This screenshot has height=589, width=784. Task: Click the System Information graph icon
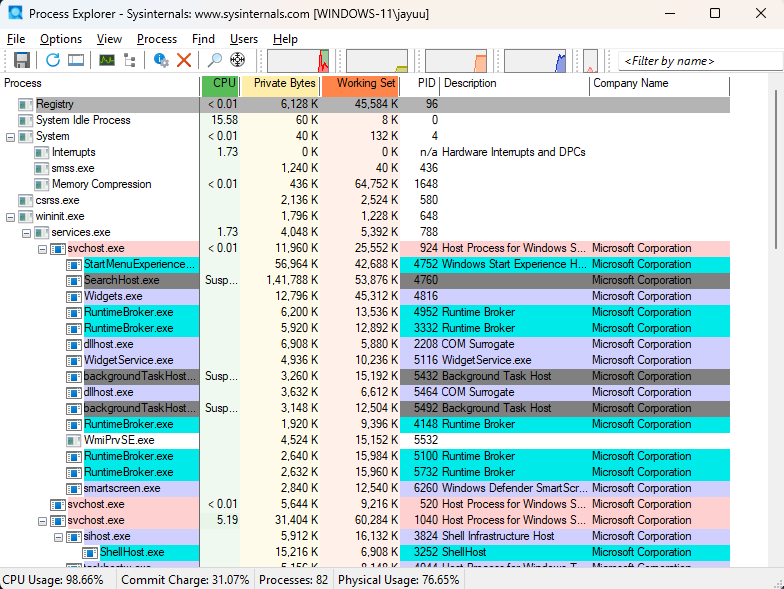(106, 60)
